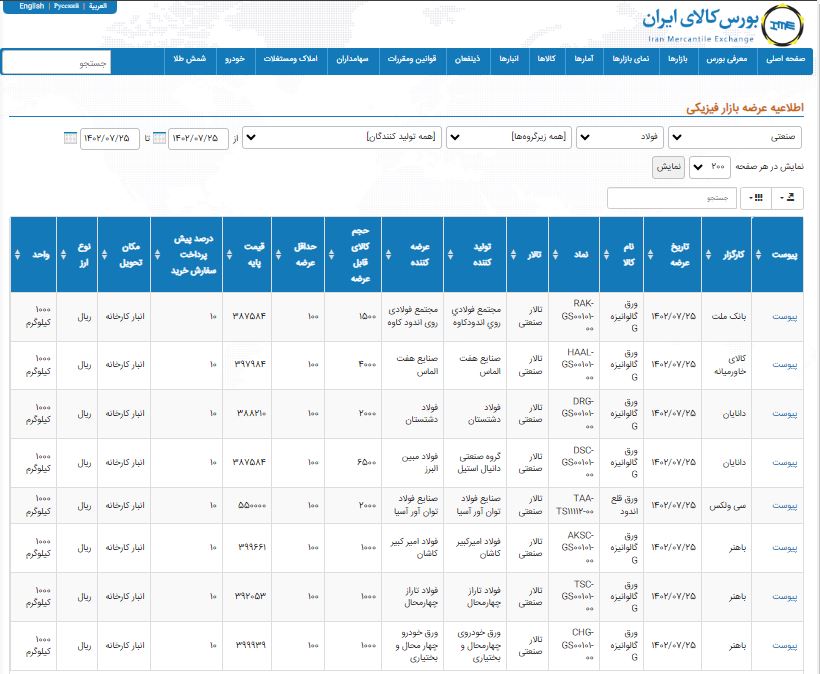
Task: Open the کالاها menu
Action: [546, 59]
